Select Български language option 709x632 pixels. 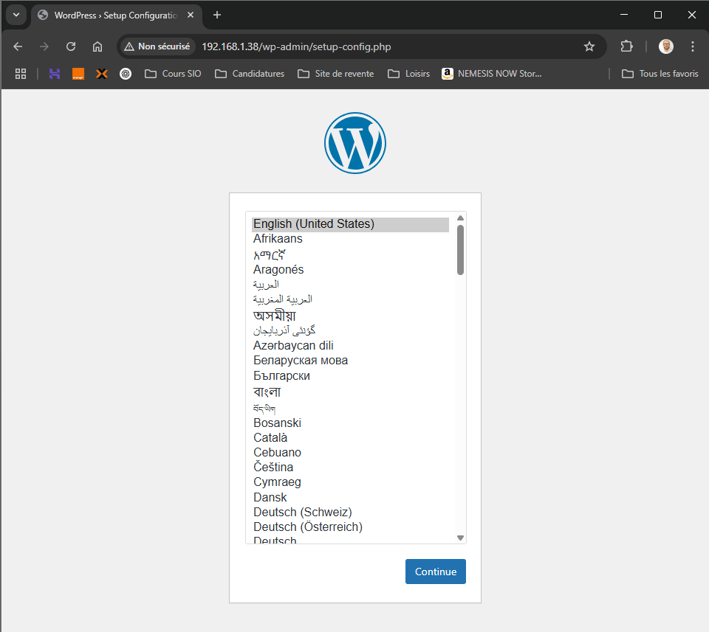coord(350,376)
